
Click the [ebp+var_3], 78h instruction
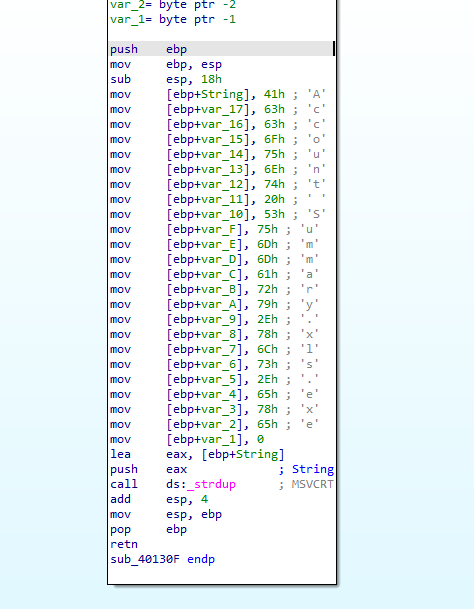[x=214, y=410]
